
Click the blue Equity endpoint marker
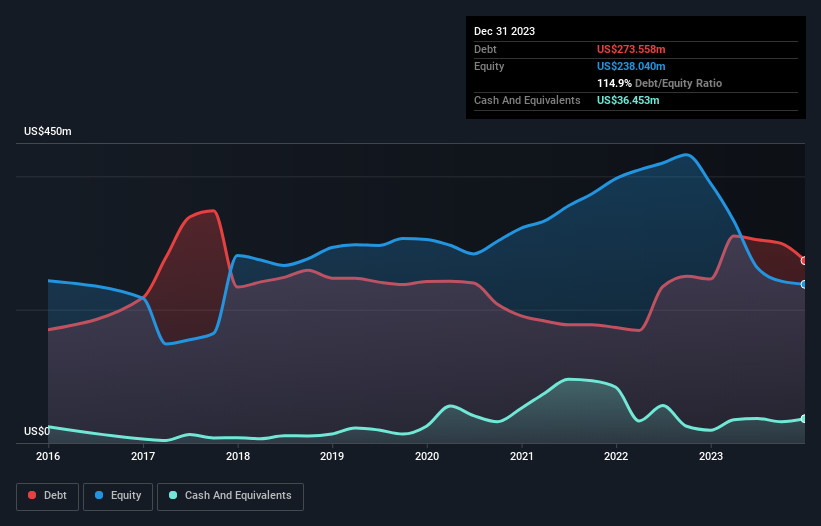click(804, 285)
